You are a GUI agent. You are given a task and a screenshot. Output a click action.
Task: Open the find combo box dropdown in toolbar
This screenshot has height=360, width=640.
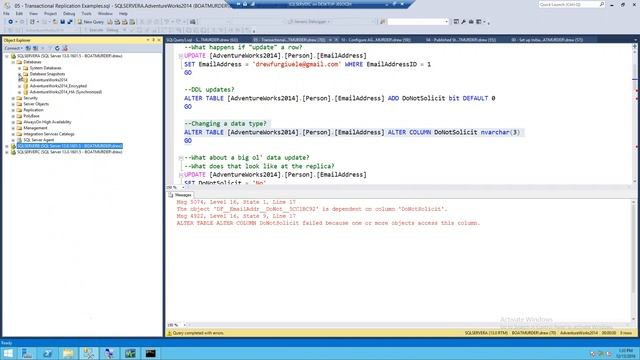(x=446, y=22)
